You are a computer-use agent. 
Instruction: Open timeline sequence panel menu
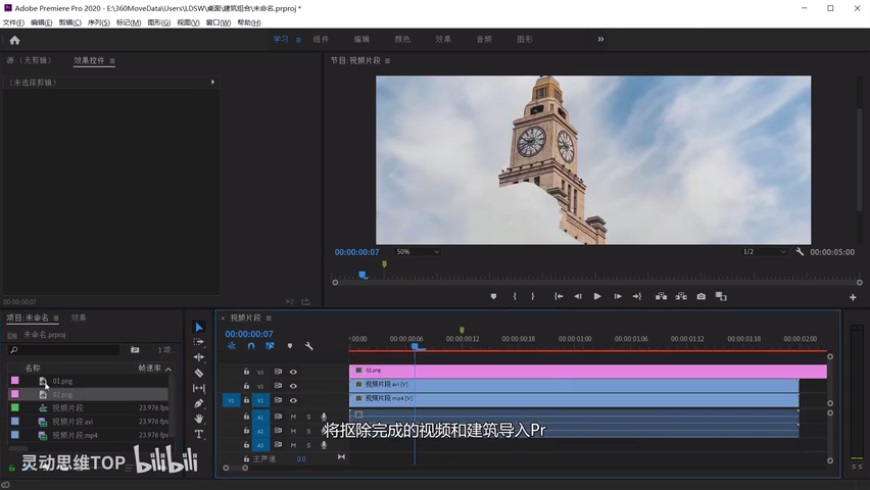pyautogui.click(x=269, y=318)
